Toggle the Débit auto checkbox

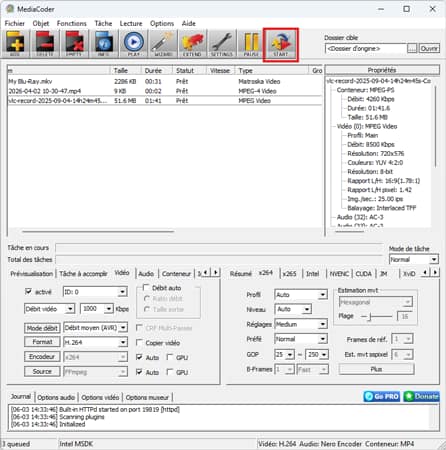click(146, 287)
